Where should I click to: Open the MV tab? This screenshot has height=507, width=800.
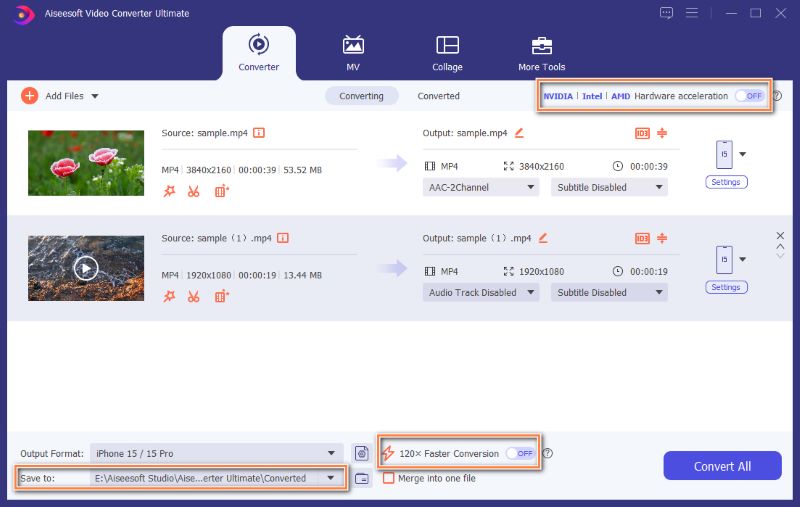(353, 53)
